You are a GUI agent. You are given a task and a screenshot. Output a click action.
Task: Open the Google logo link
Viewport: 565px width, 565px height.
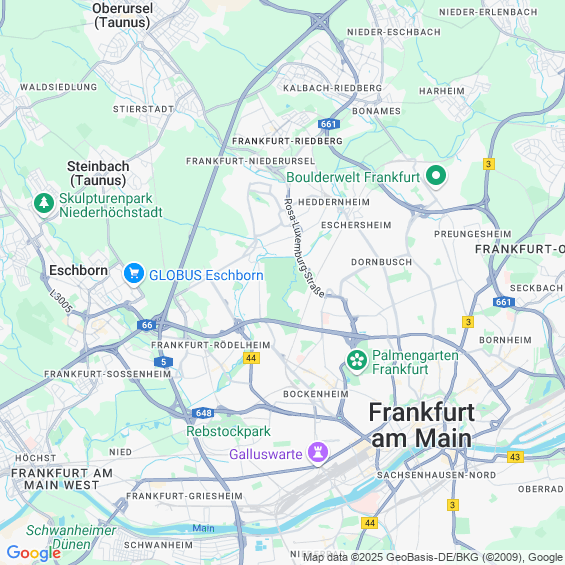click(34, 553)
